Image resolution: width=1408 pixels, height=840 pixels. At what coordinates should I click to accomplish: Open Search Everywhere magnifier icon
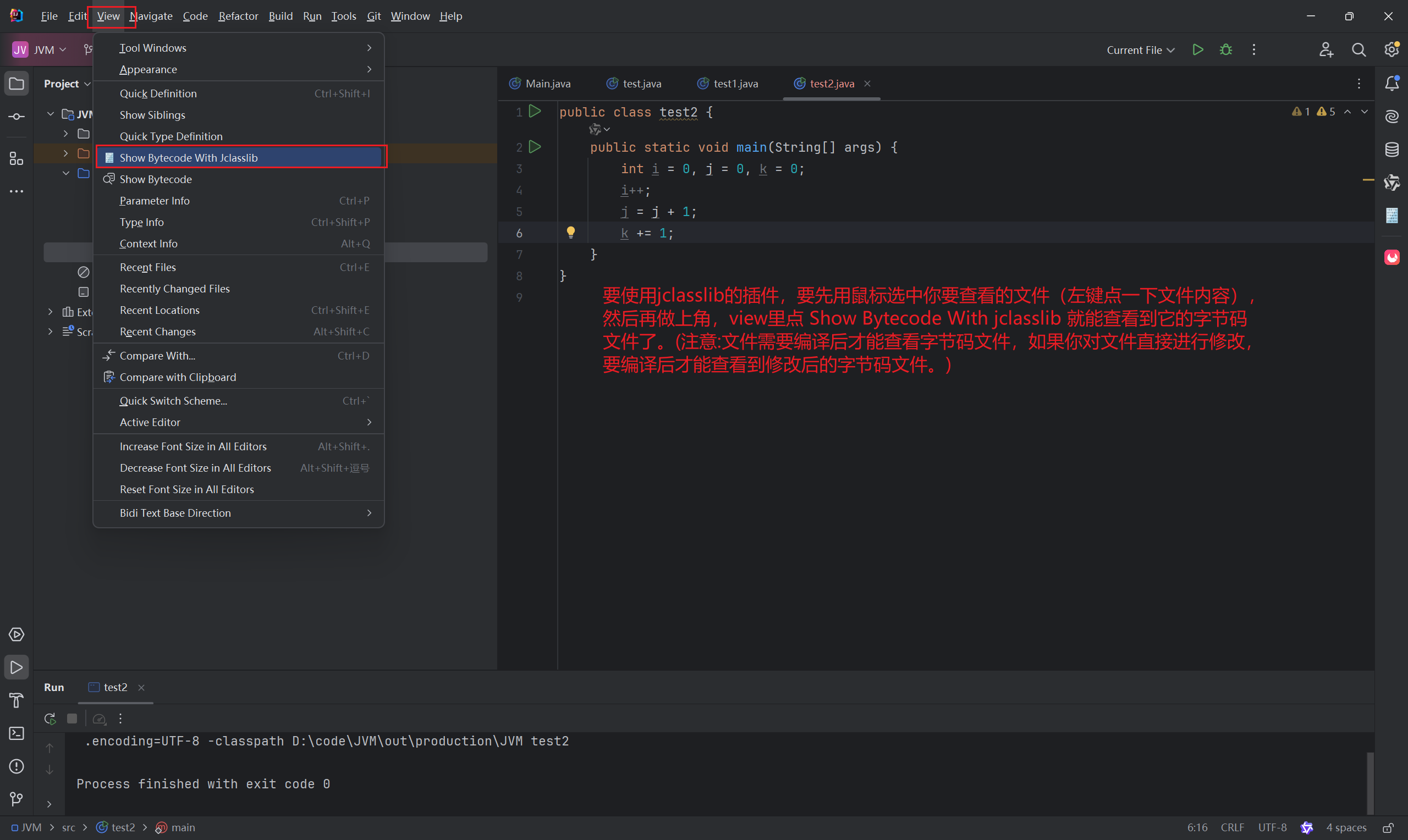point(1358,50)
